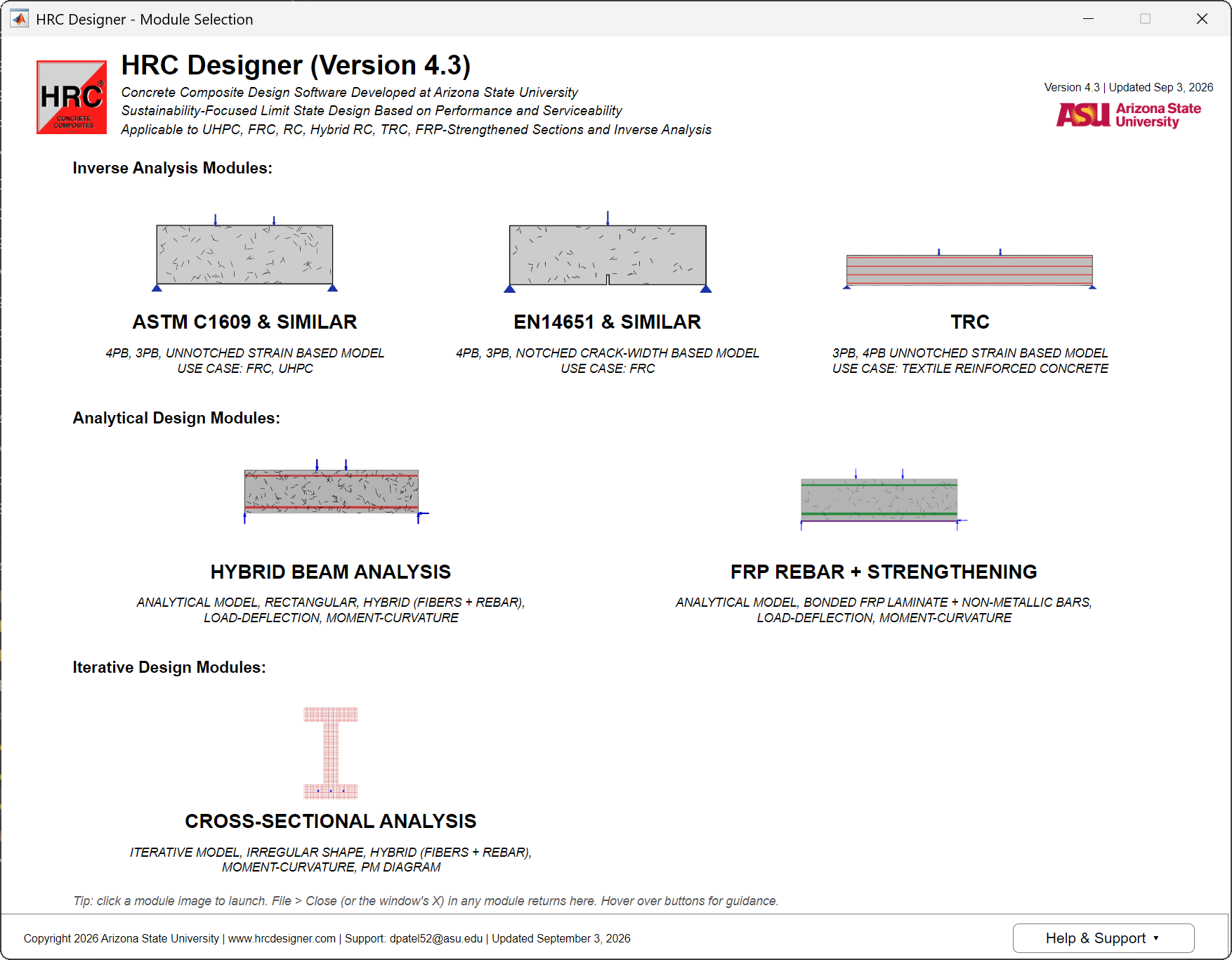Click the MATLAB icon in the title bar

tap(19, 19)
